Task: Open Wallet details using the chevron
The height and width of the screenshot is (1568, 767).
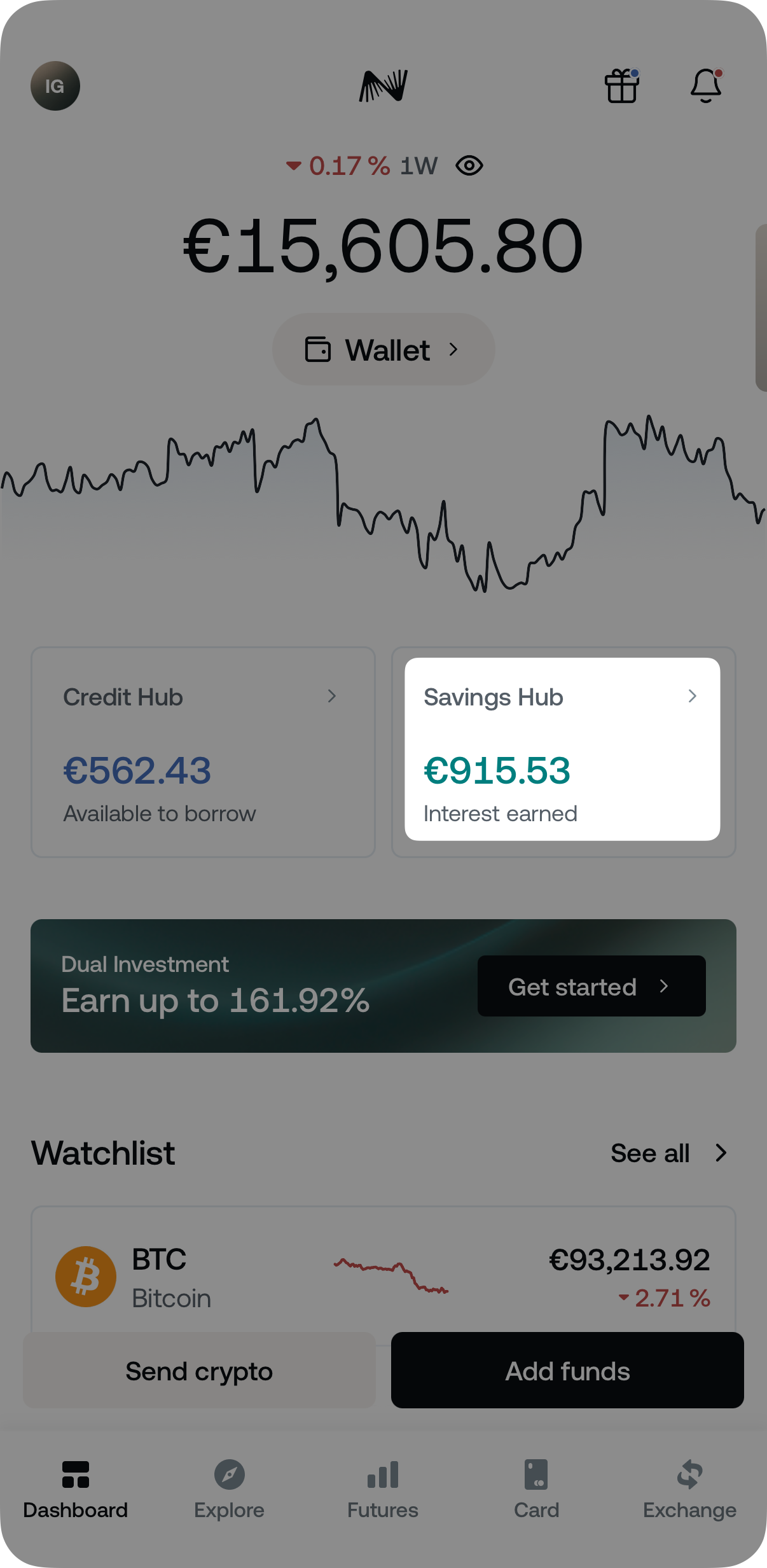Action: tap(455, 349)
